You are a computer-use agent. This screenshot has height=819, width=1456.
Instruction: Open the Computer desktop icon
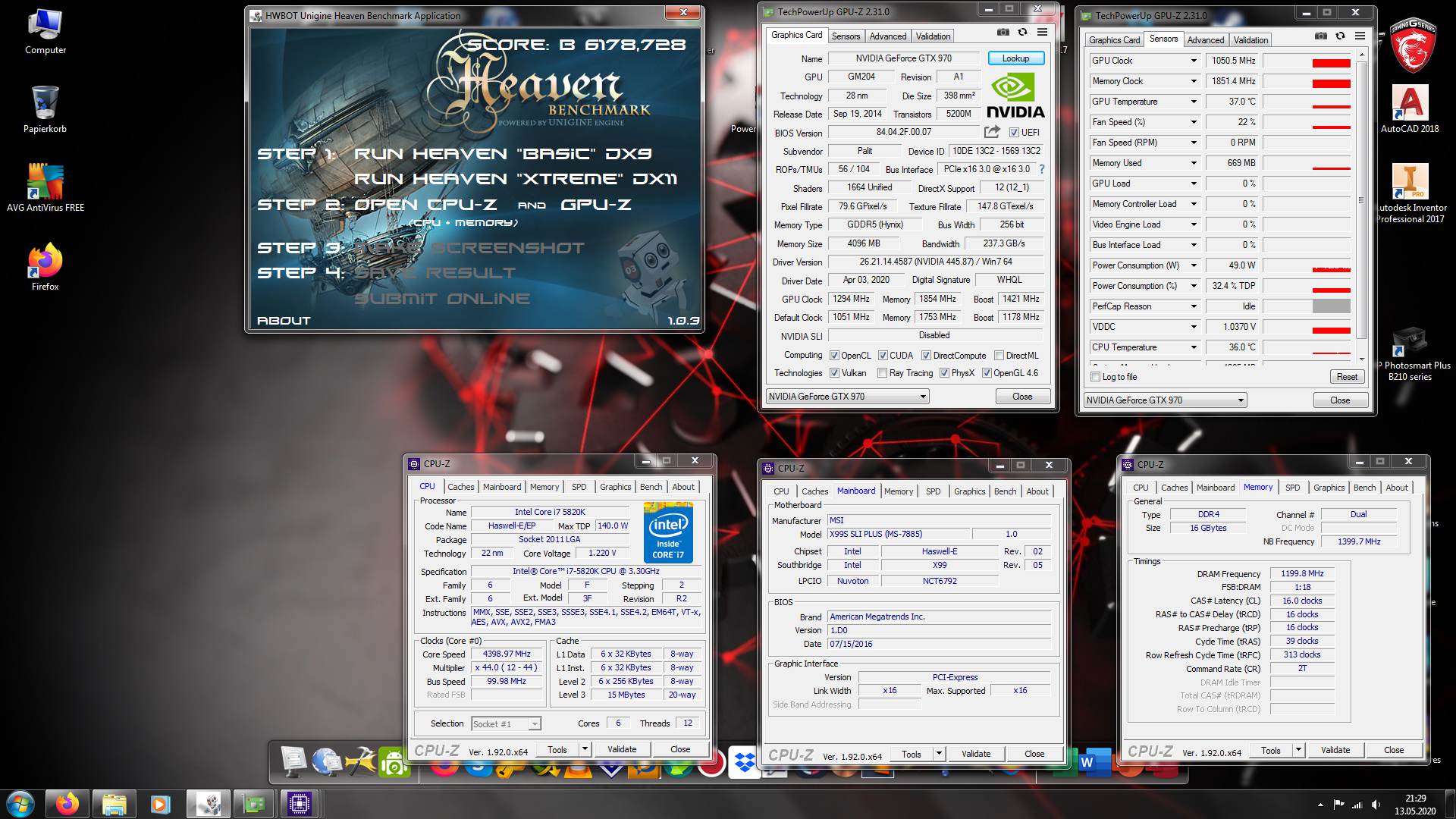[x=45, y=32]
